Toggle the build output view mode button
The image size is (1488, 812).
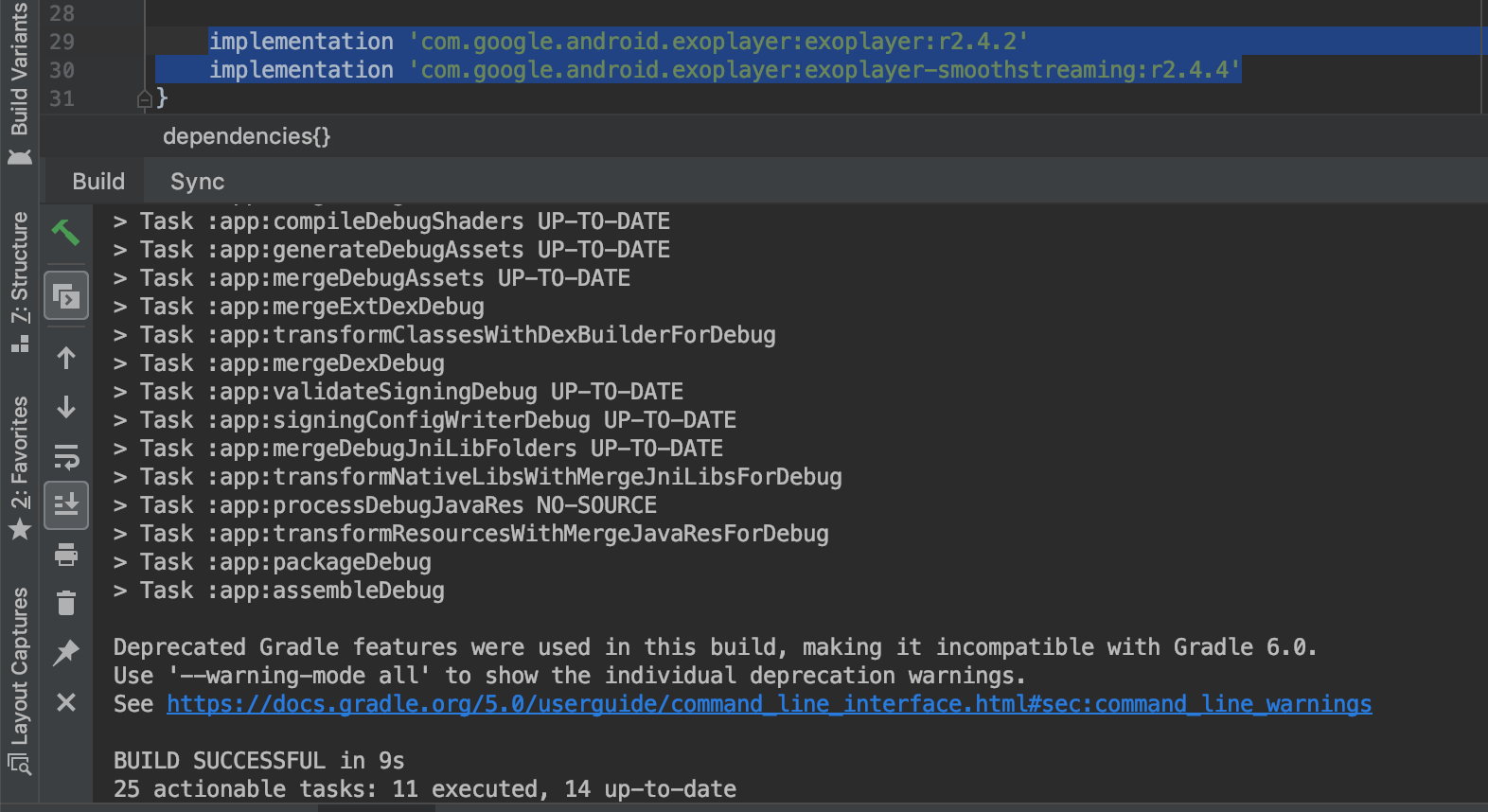[66, 296]
